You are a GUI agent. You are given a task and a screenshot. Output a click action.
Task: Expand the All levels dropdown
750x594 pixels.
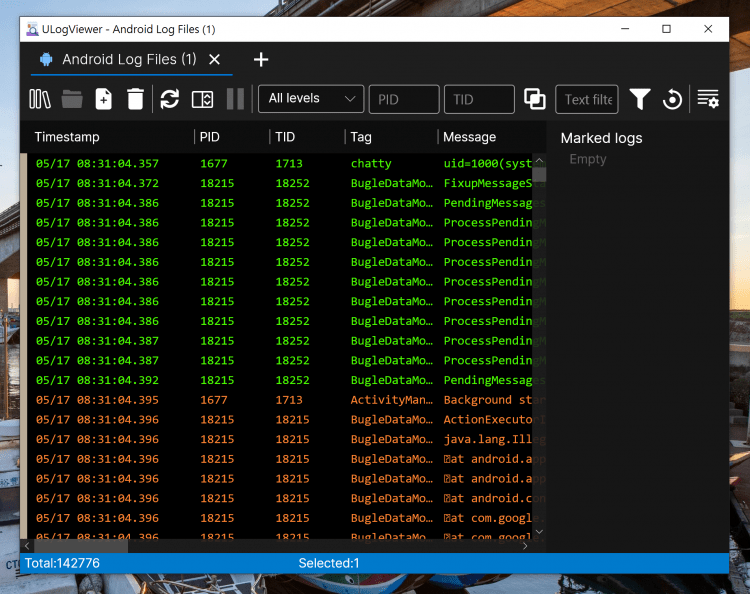pos(310,98)
